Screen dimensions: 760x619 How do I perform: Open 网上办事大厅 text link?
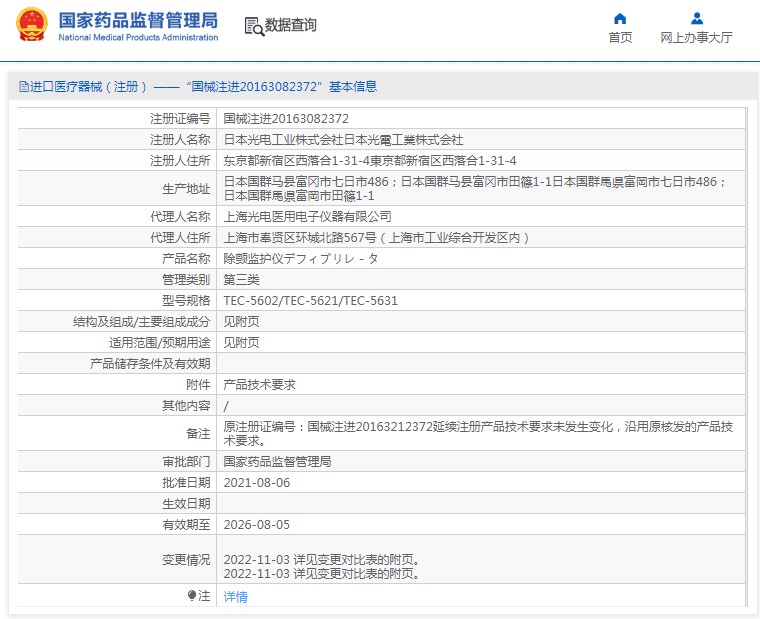(697, 37)
